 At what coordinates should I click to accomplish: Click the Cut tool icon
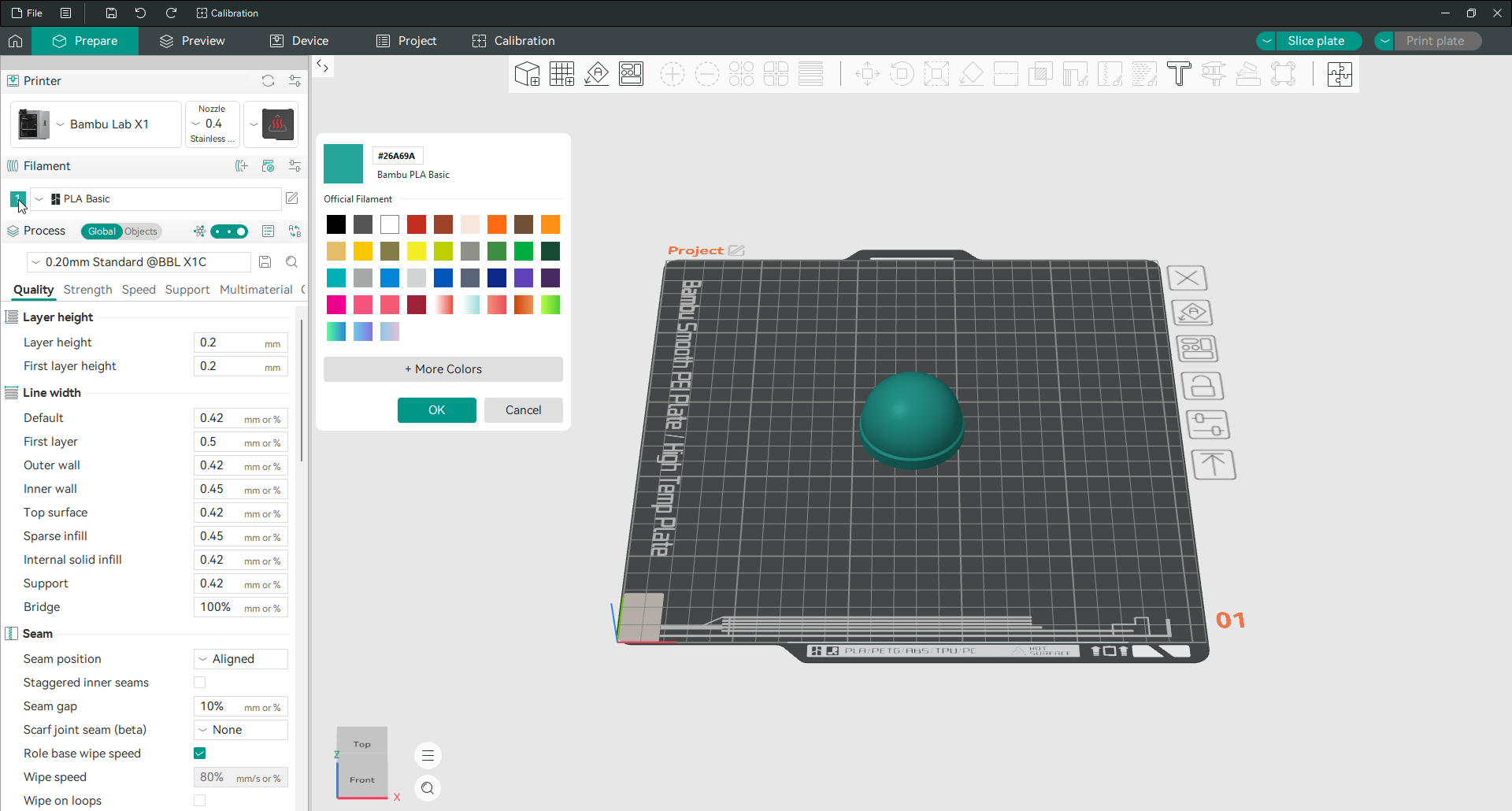pos(1006,74)
